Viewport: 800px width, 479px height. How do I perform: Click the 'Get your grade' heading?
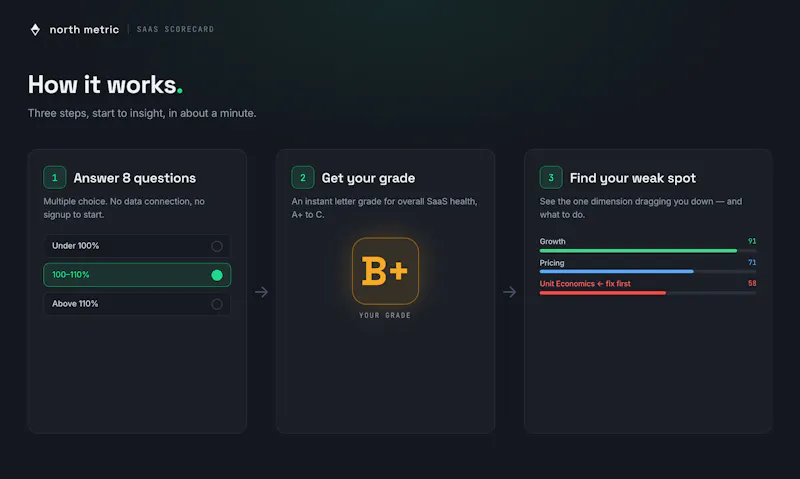368,178
